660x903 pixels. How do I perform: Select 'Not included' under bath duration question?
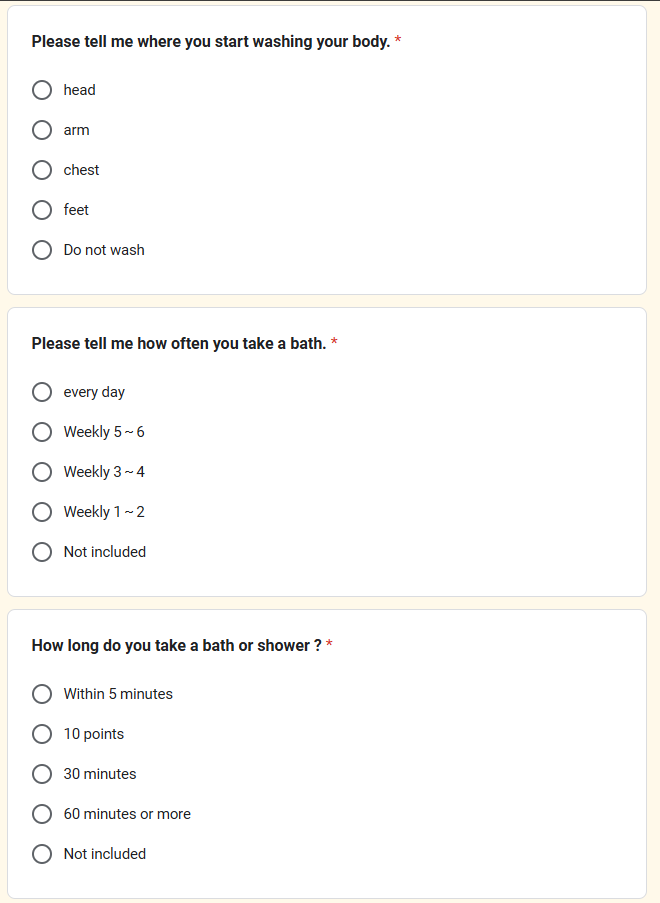[x=42, y=854]
